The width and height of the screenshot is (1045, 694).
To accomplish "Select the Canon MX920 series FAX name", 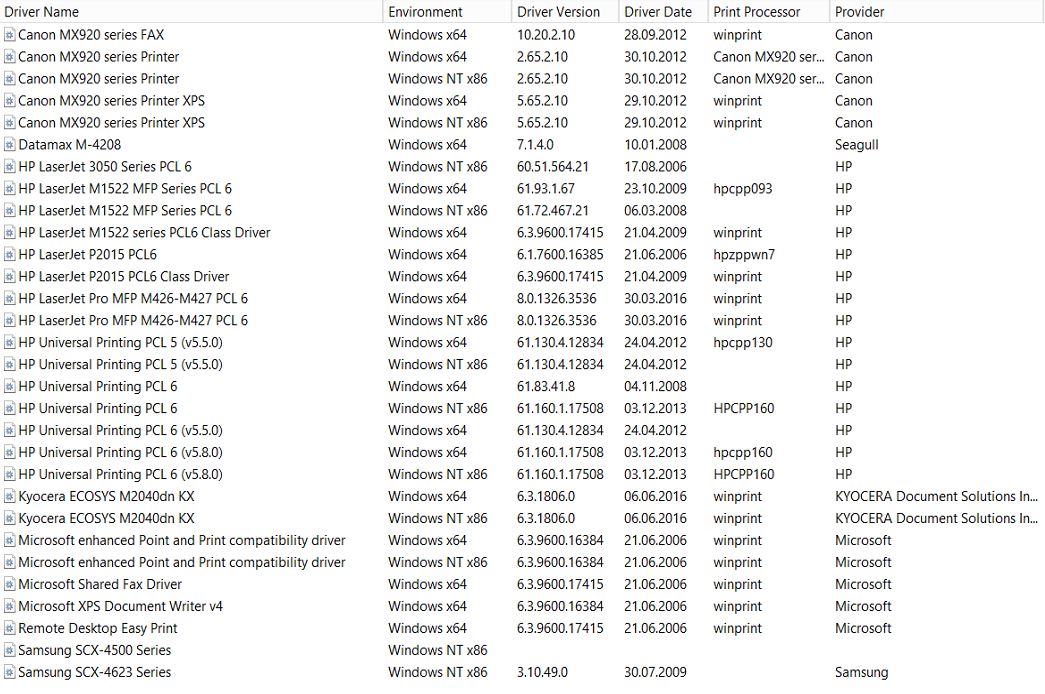I will tap(91, 35).
